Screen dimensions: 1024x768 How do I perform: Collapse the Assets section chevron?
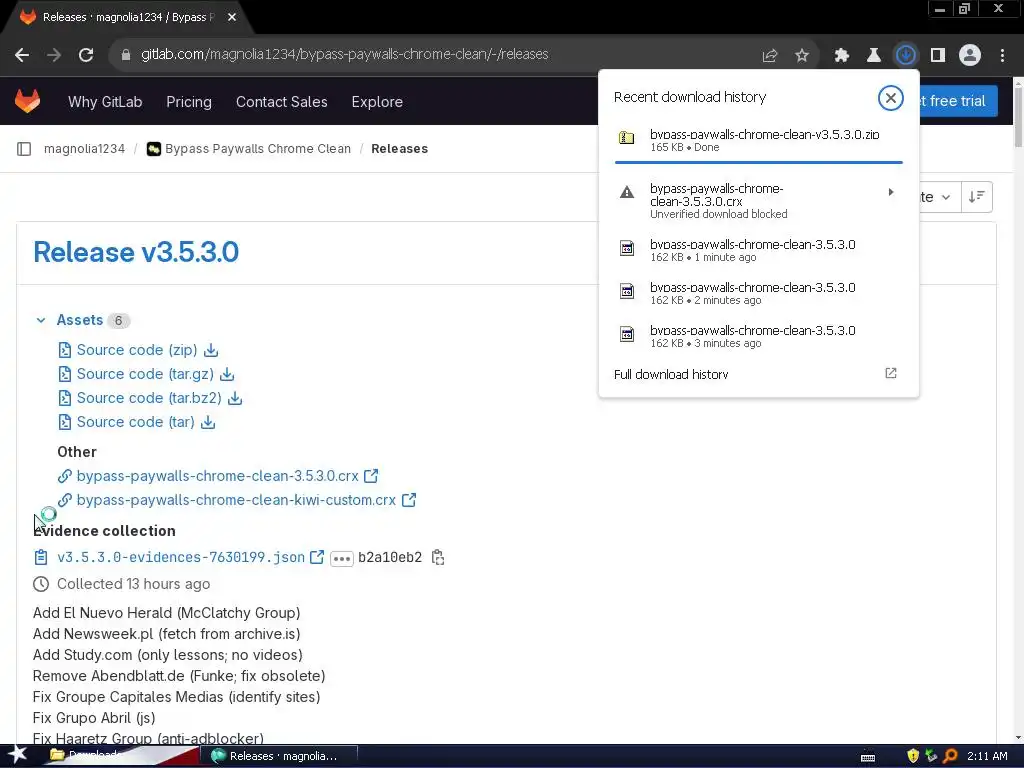pyautogui.click(x=41, y=320)
